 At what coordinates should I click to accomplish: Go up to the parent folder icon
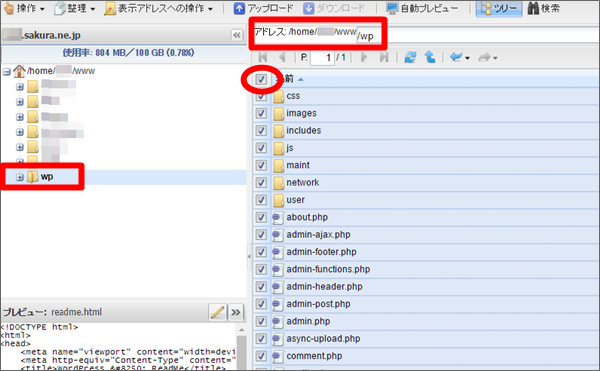coord(430,57)
